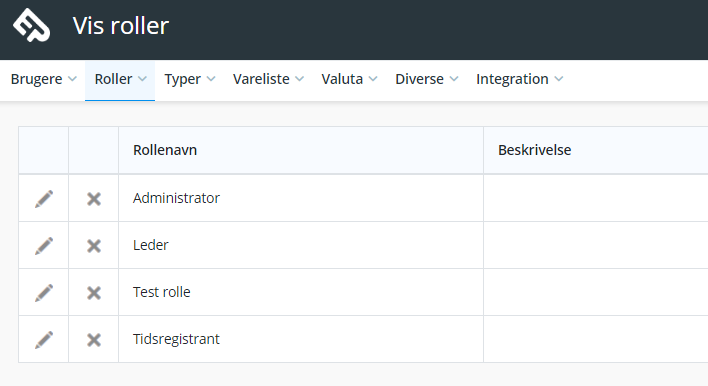Open the Typer dropdown
Screen dimensions: 708x386
(x=190, y=79)
